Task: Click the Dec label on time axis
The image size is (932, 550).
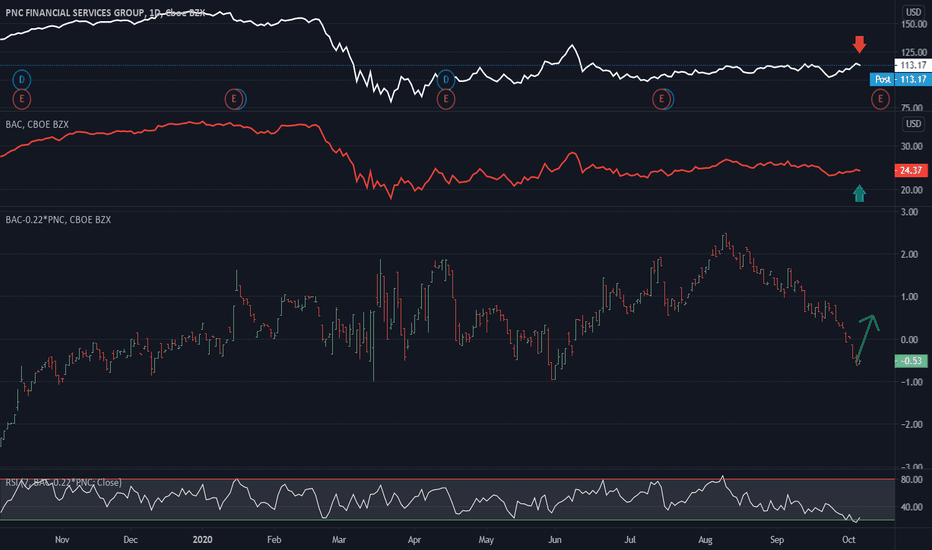Action: click(130, 540)
